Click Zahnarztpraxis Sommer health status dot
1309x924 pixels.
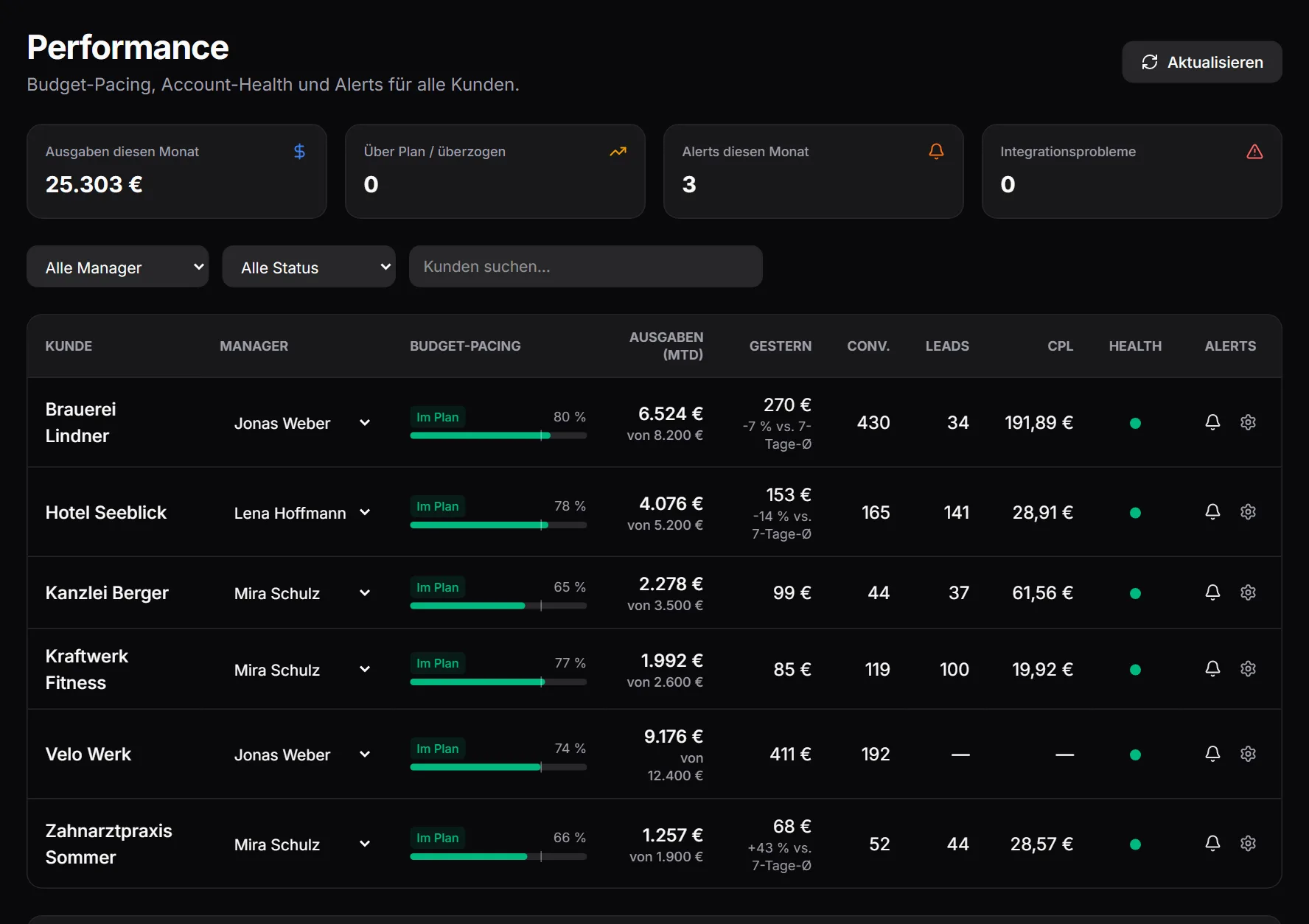[x=1135, y=844]
